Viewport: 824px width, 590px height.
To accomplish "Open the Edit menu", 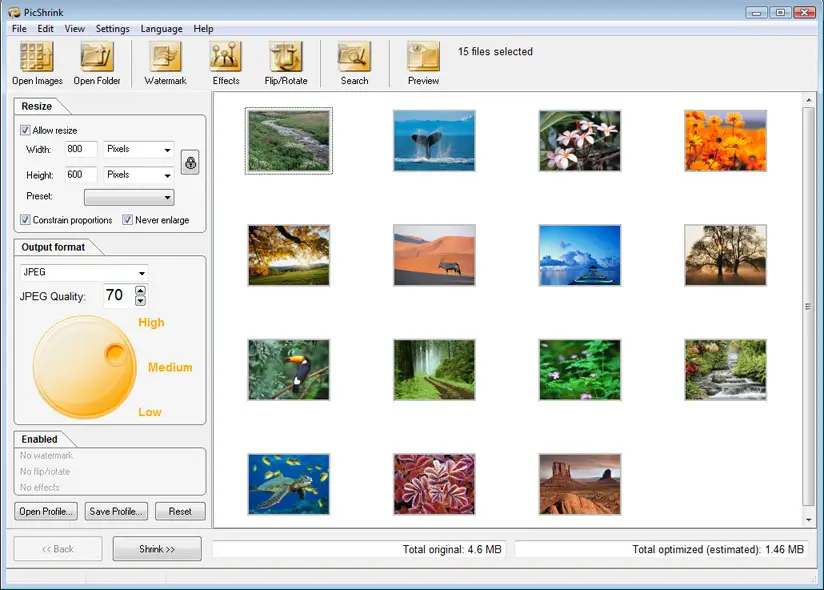I will tap(45, 29).
